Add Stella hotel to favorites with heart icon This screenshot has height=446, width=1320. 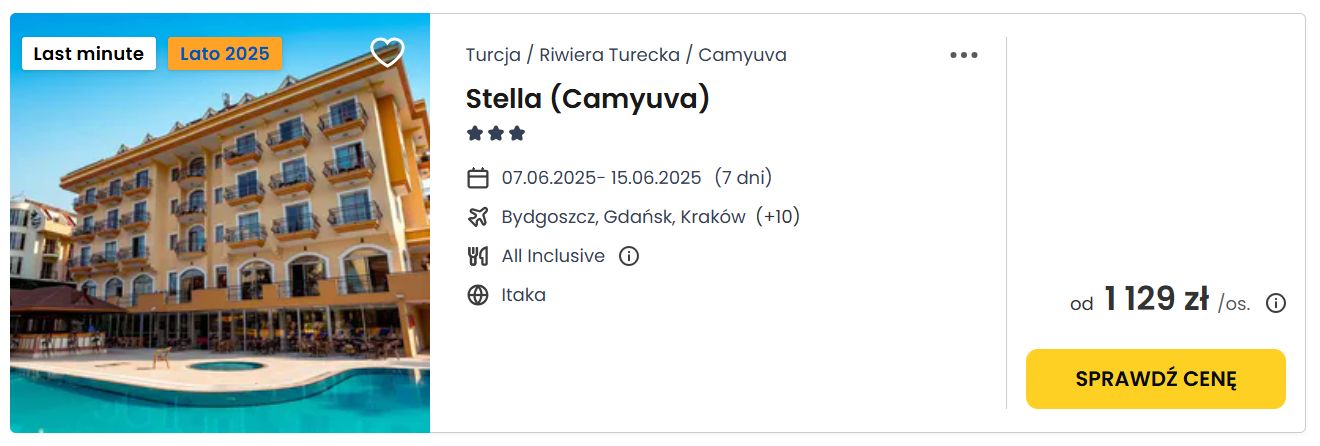387,52
